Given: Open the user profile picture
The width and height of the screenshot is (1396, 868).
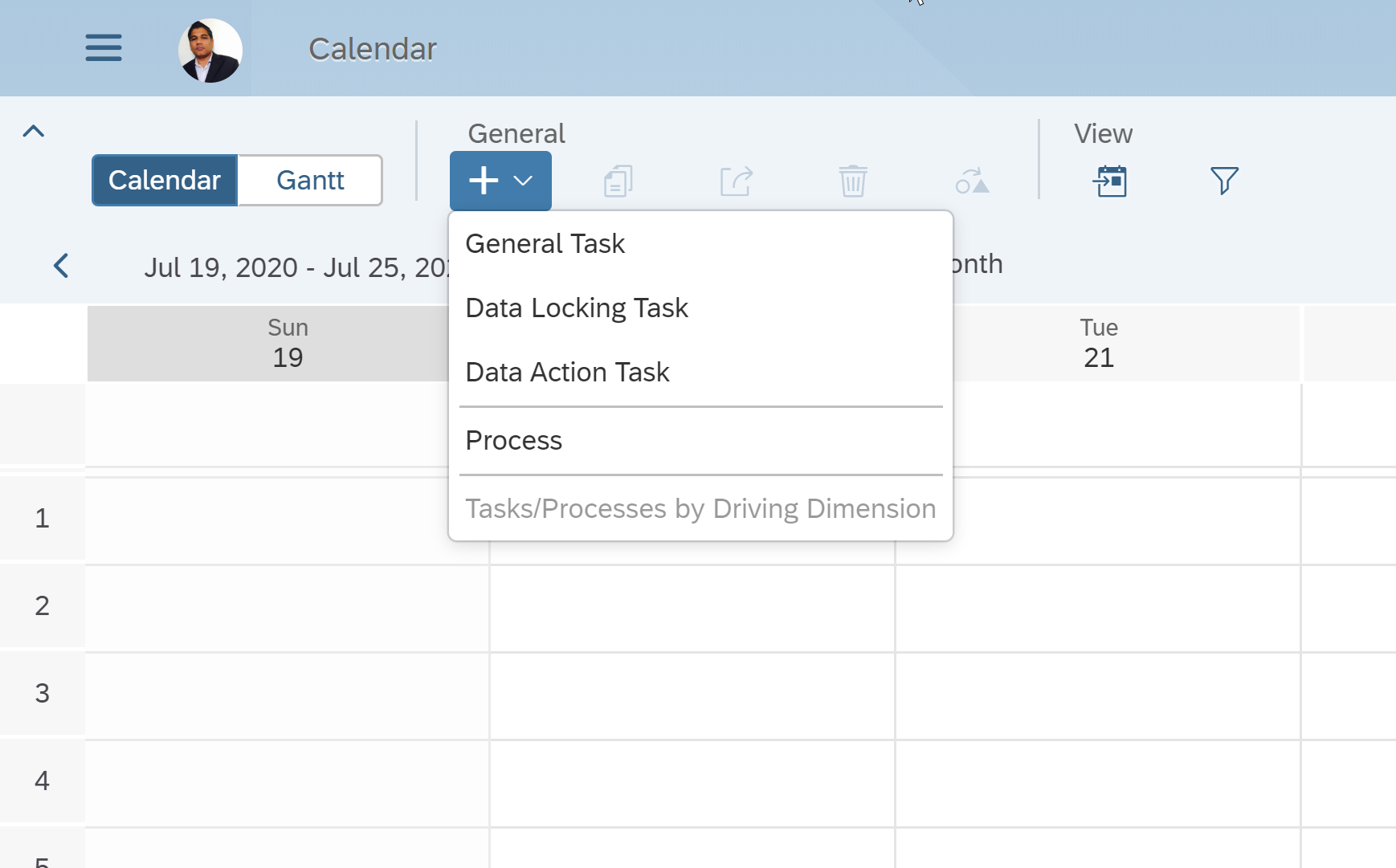Looking at the screenshot, I should (210, 49).
